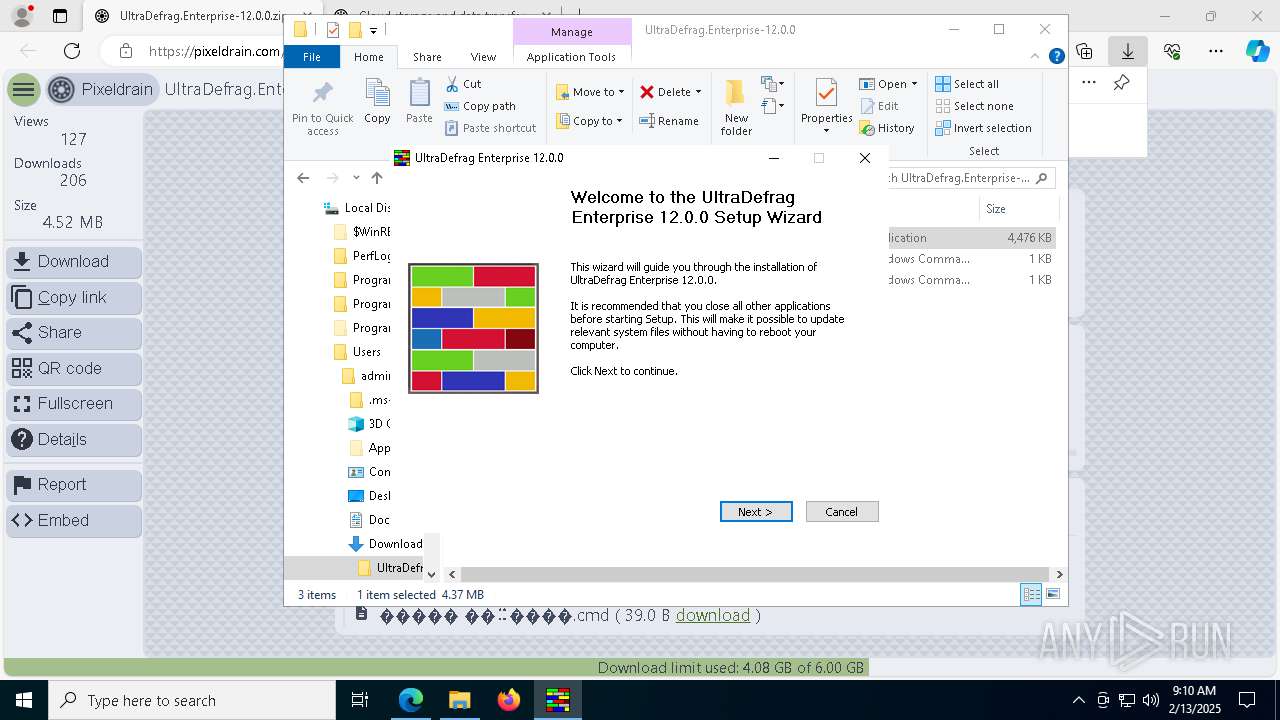
Task: Click the taskbar search box
Action: [x=192, y=700]
